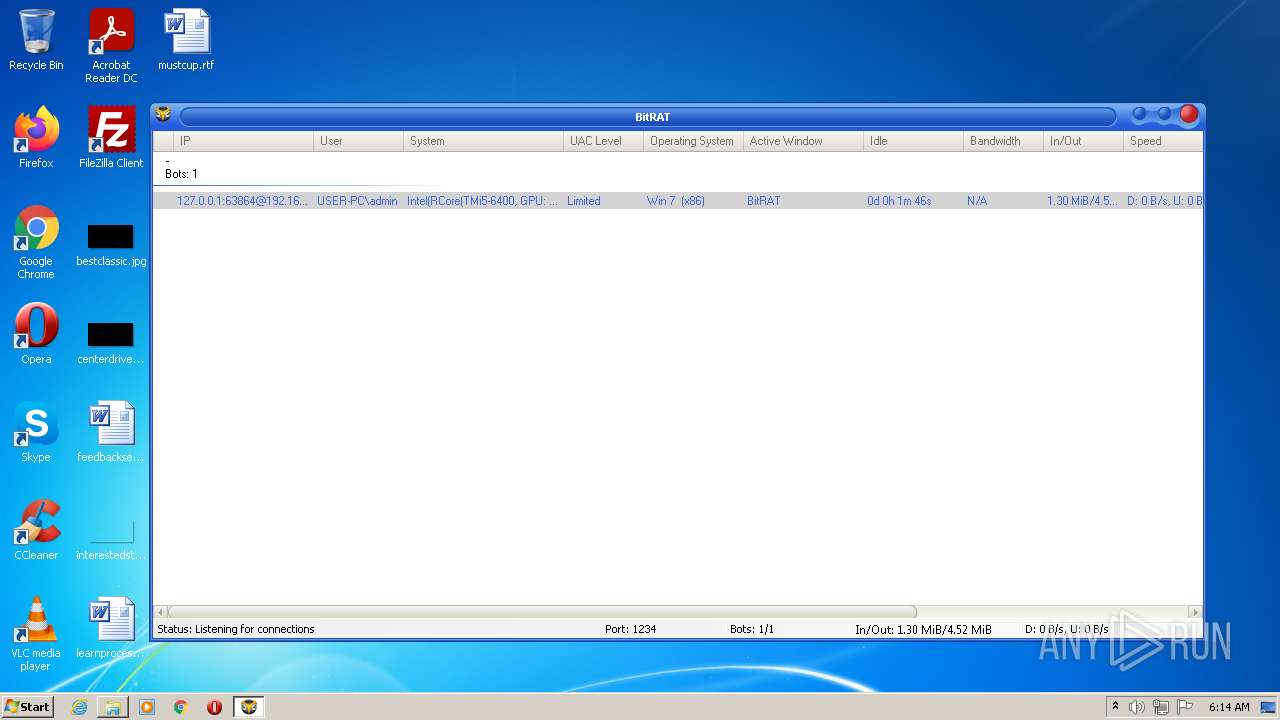The image size is (1280, 720).
Task: Open CCleaner desktop shortcut
Action: coord(36,530)
